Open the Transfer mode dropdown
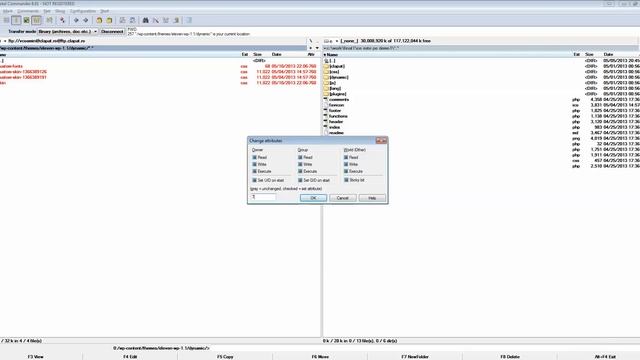640x360 pixels. point(67,31)
